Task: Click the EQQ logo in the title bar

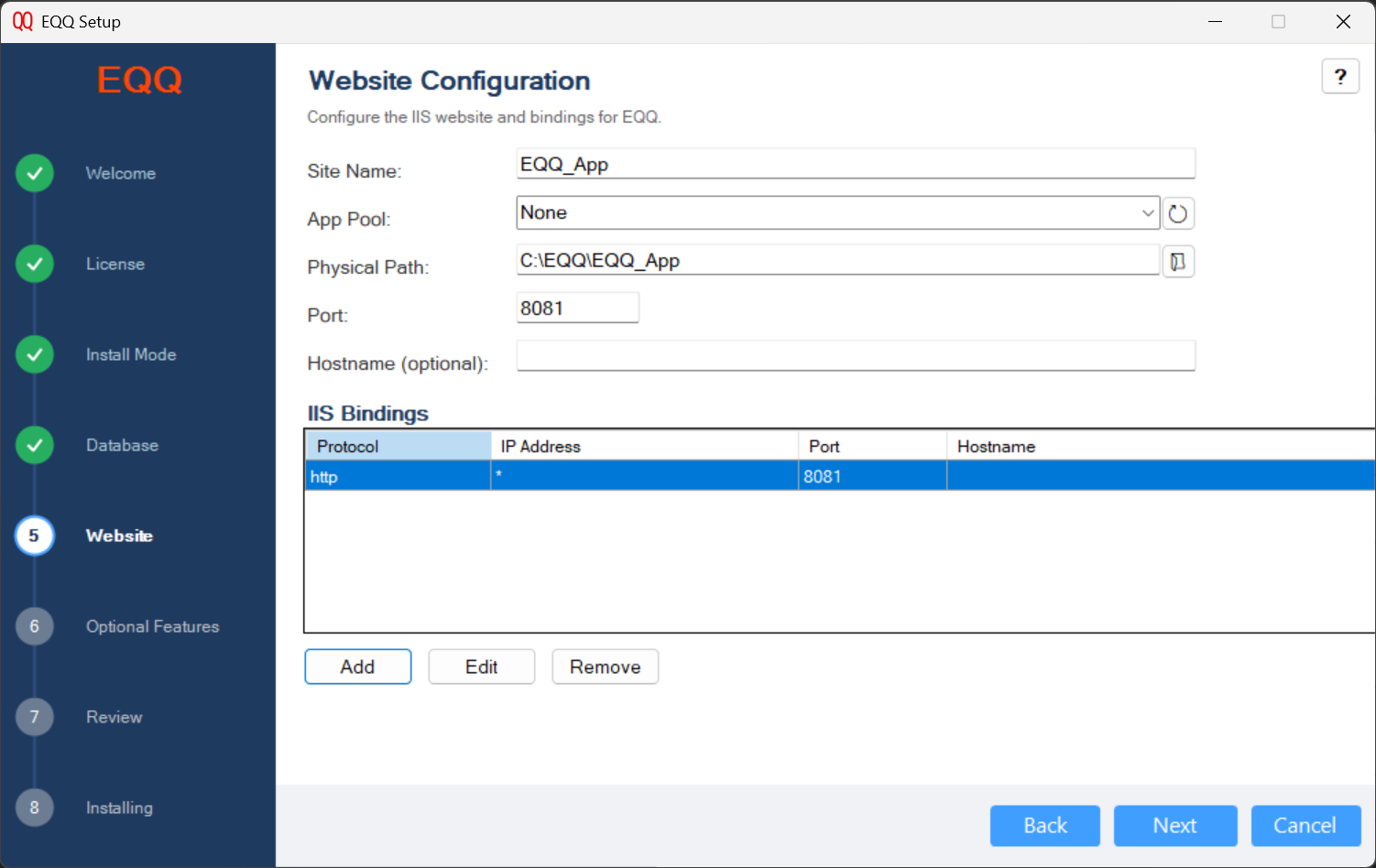Action: point(23,20)
